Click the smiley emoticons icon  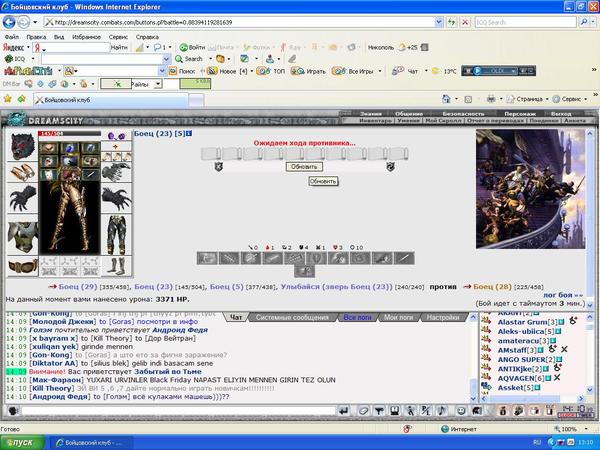pos(461,411)
